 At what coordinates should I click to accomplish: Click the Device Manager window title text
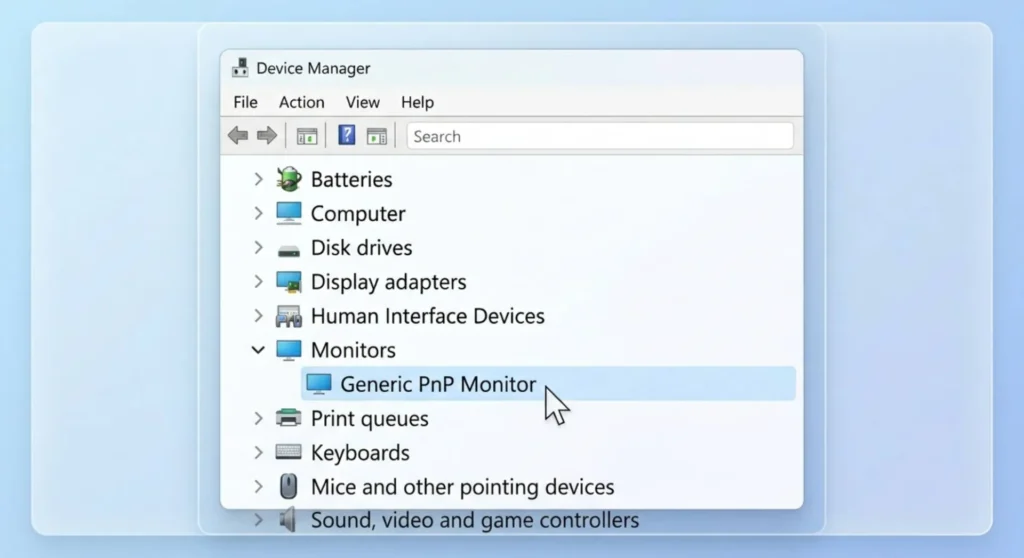pyautogui.click(x=313, y=68)
